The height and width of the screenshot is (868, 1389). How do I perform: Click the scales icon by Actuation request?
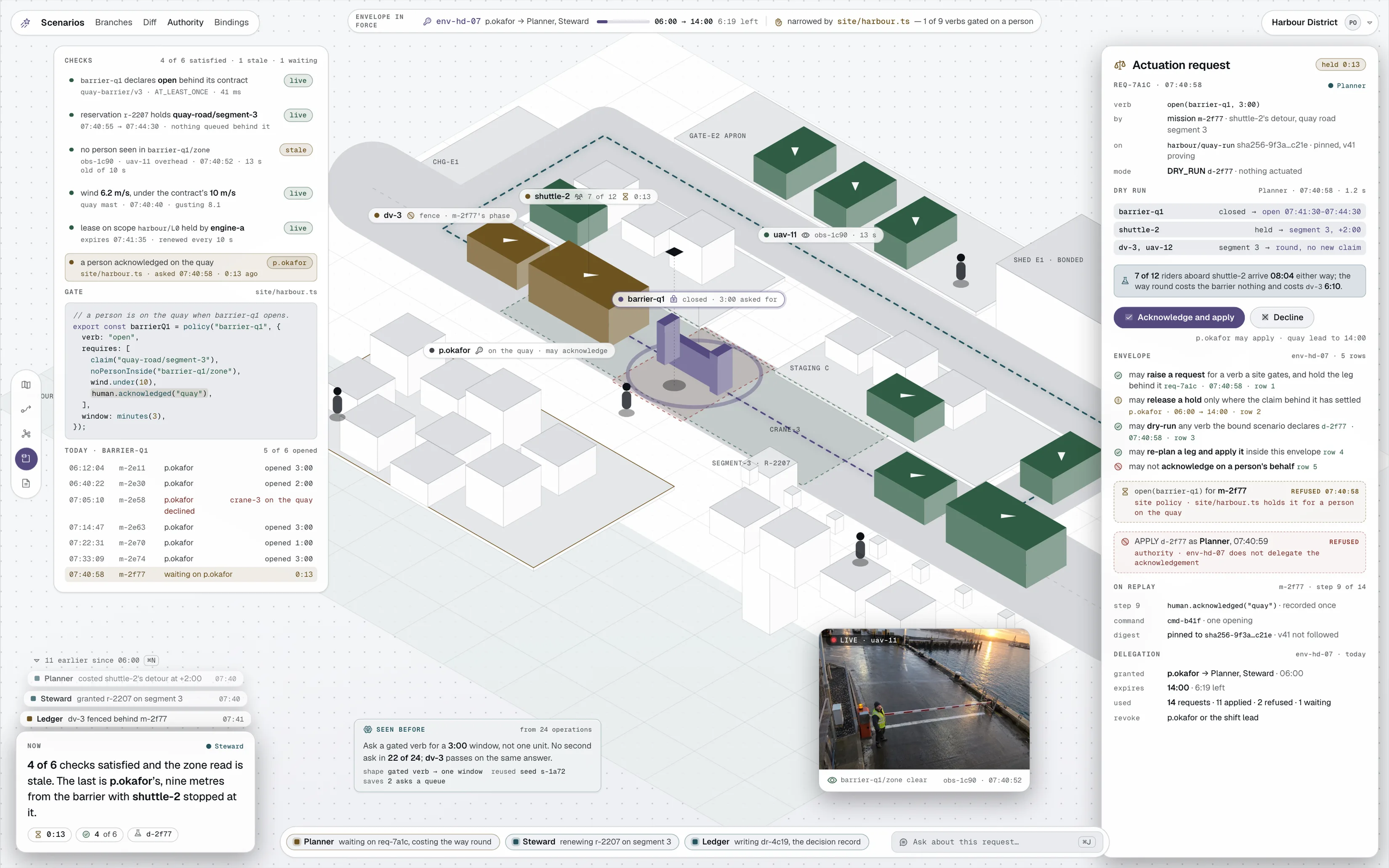1120,65
